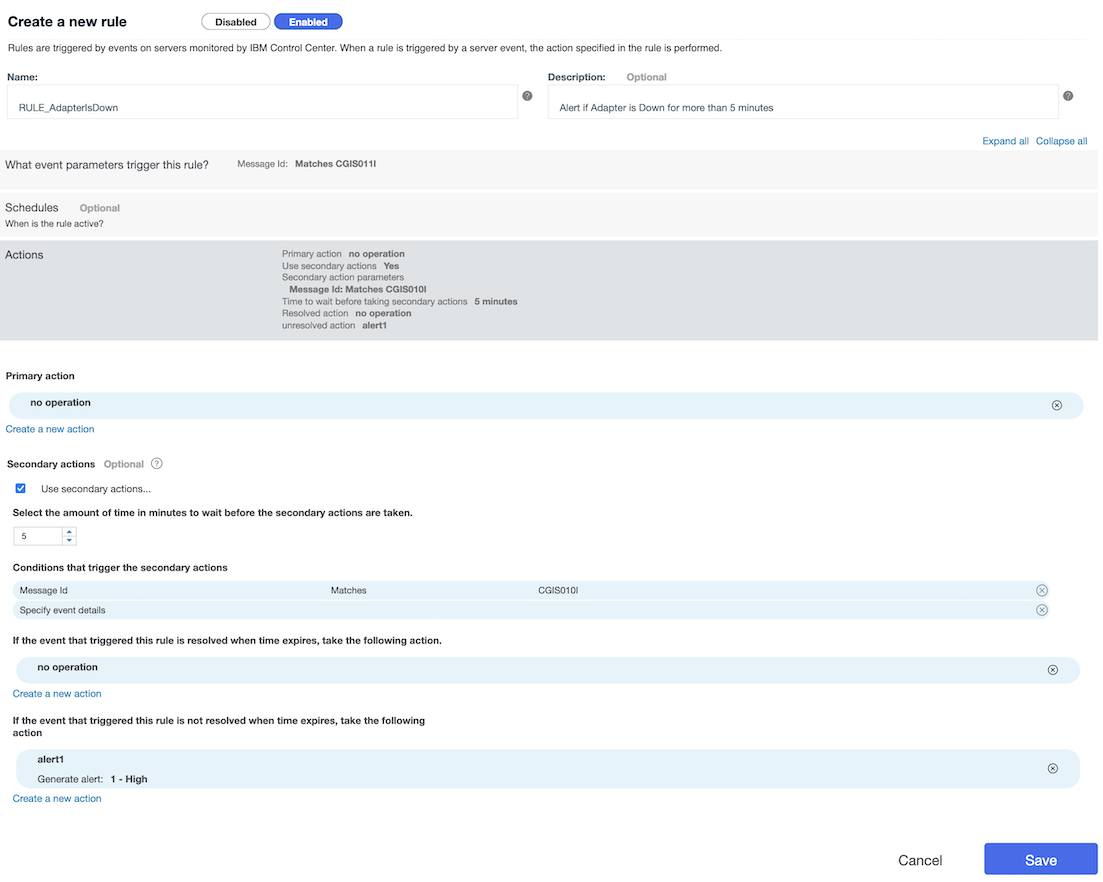Open Secondary actions help question mark
The width and height of the screenshot is (1103, 882).
pyautogui.click(x=156, y=464)
